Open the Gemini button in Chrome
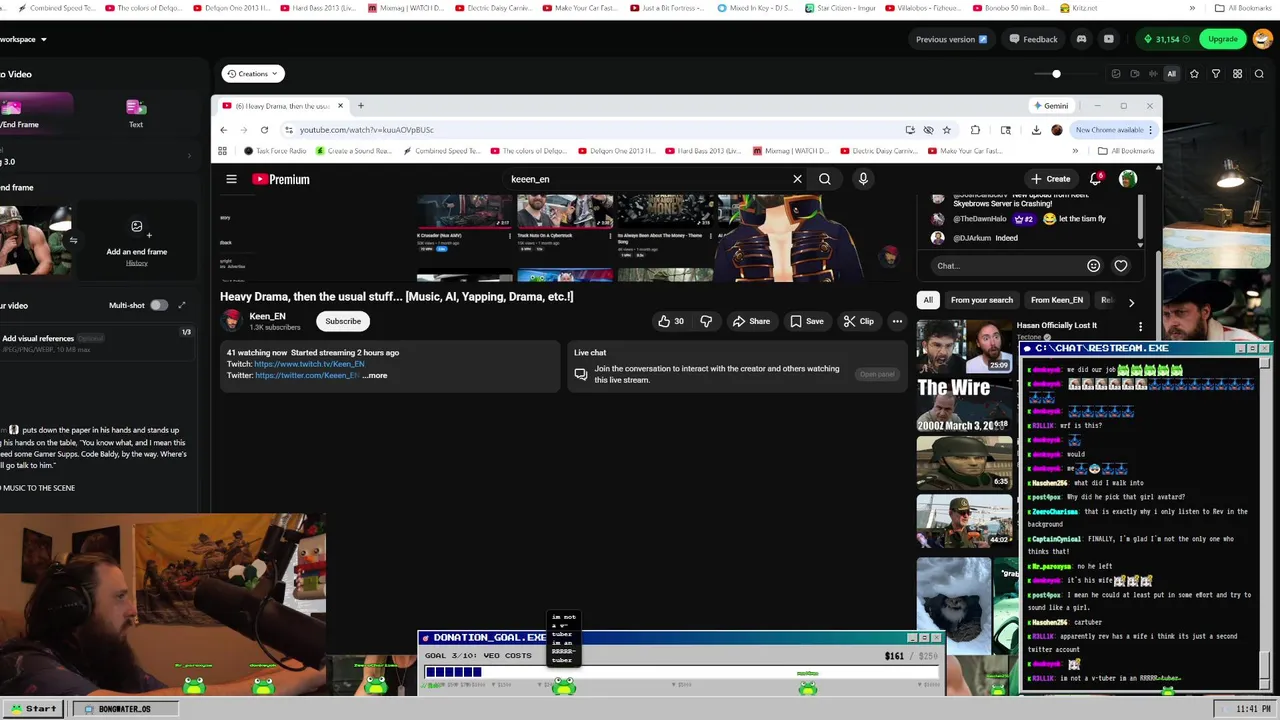Viewport: 1280px width, 720px height. pos(1051,105)
